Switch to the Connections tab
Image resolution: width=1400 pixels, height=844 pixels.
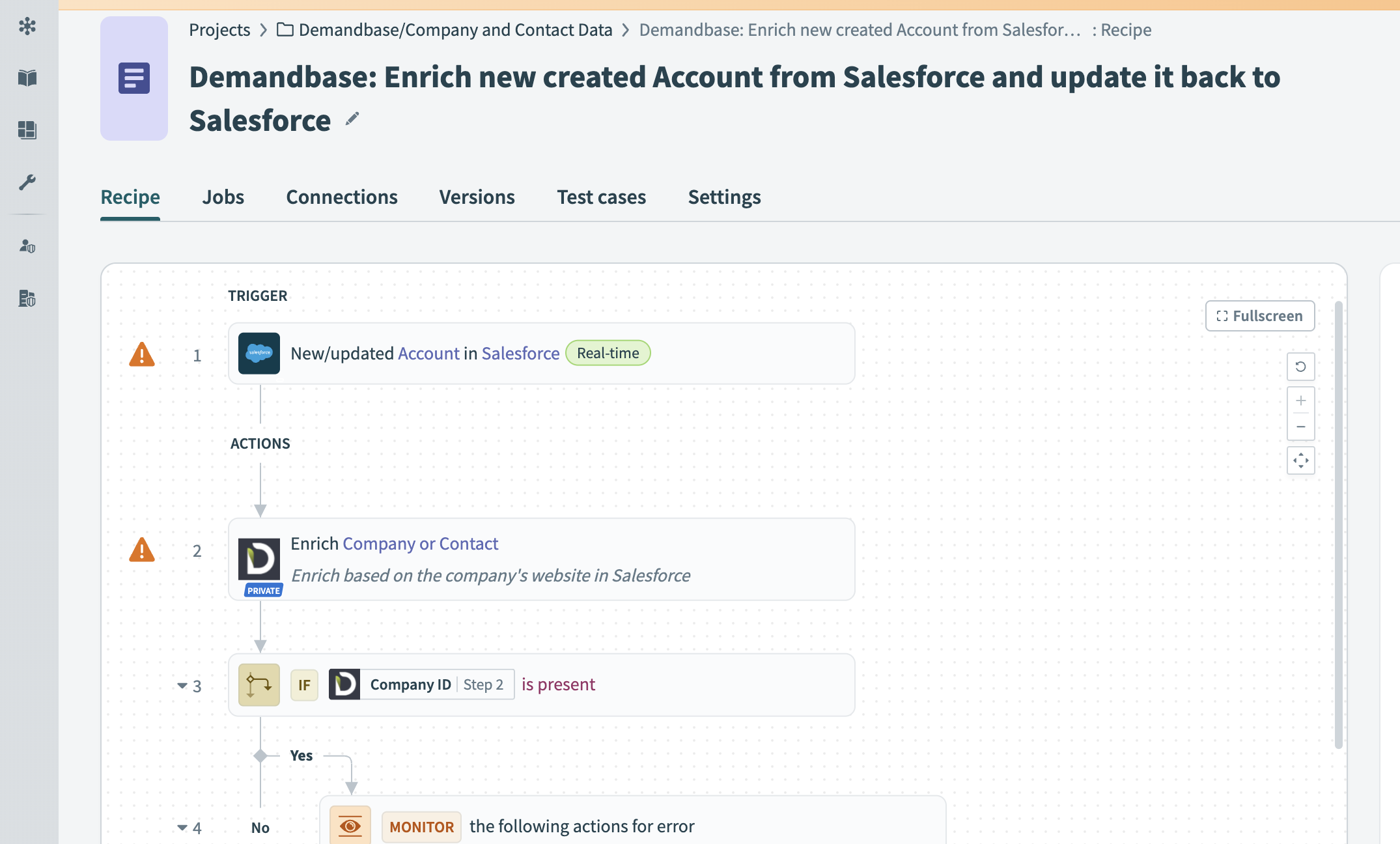coord(341,197)
